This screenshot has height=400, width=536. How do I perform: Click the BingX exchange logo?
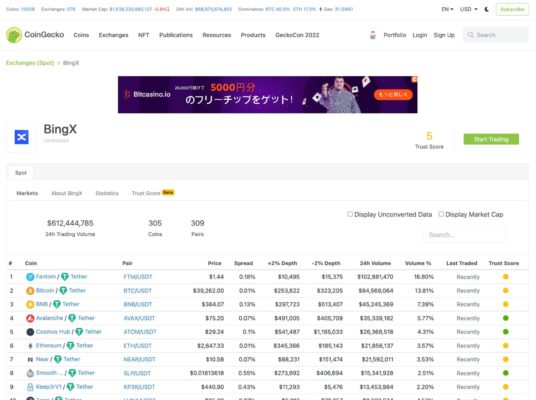pyautogui.click(x=22, y=137)
